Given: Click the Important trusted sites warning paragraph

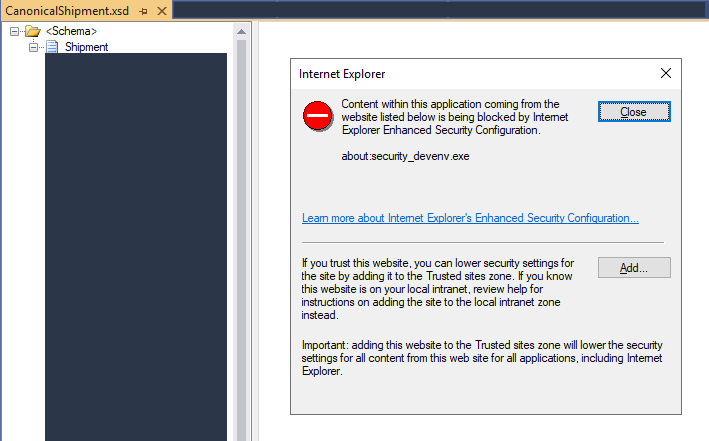Looking at the screenshot, I should (482, 358).
